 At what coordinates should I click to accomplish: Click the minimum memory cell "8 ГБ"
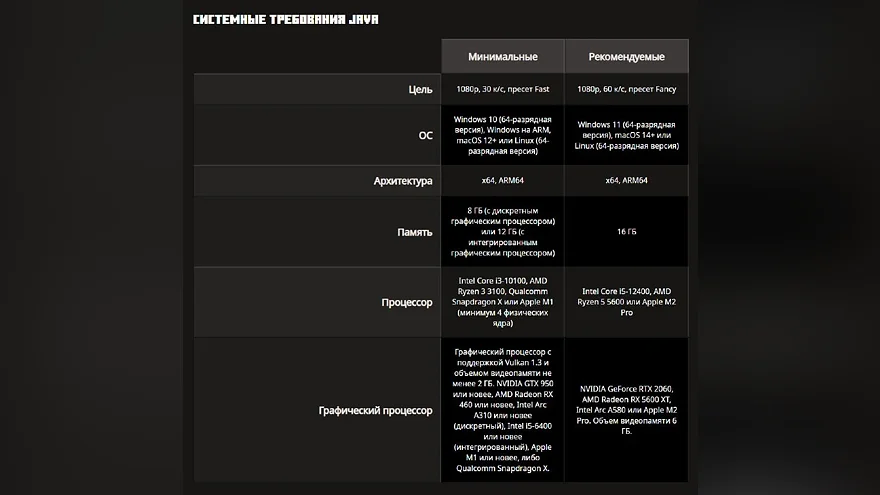pos(503,232)
